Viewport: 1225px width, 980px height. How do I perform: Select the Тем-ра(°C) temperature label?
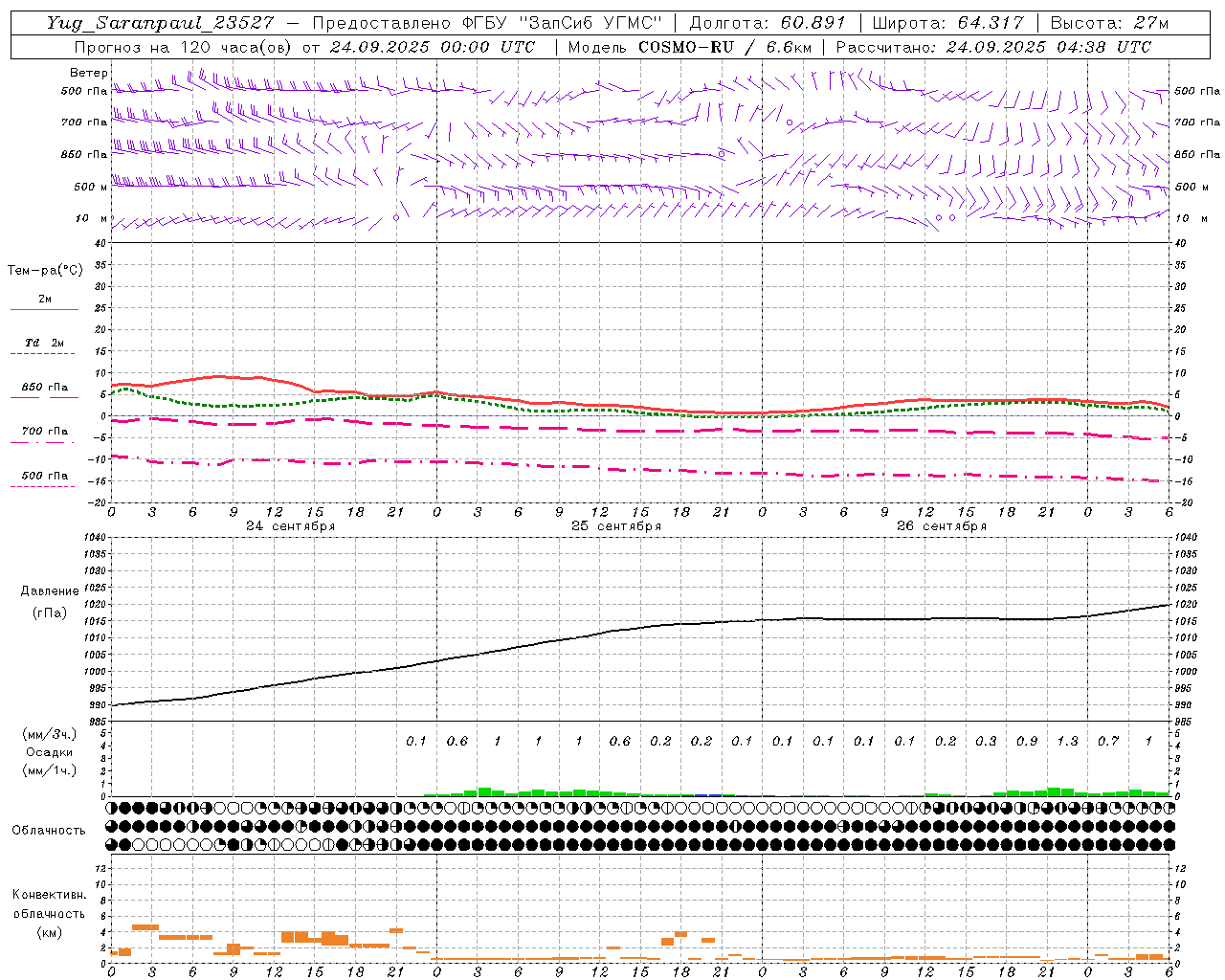coord(45,271)
